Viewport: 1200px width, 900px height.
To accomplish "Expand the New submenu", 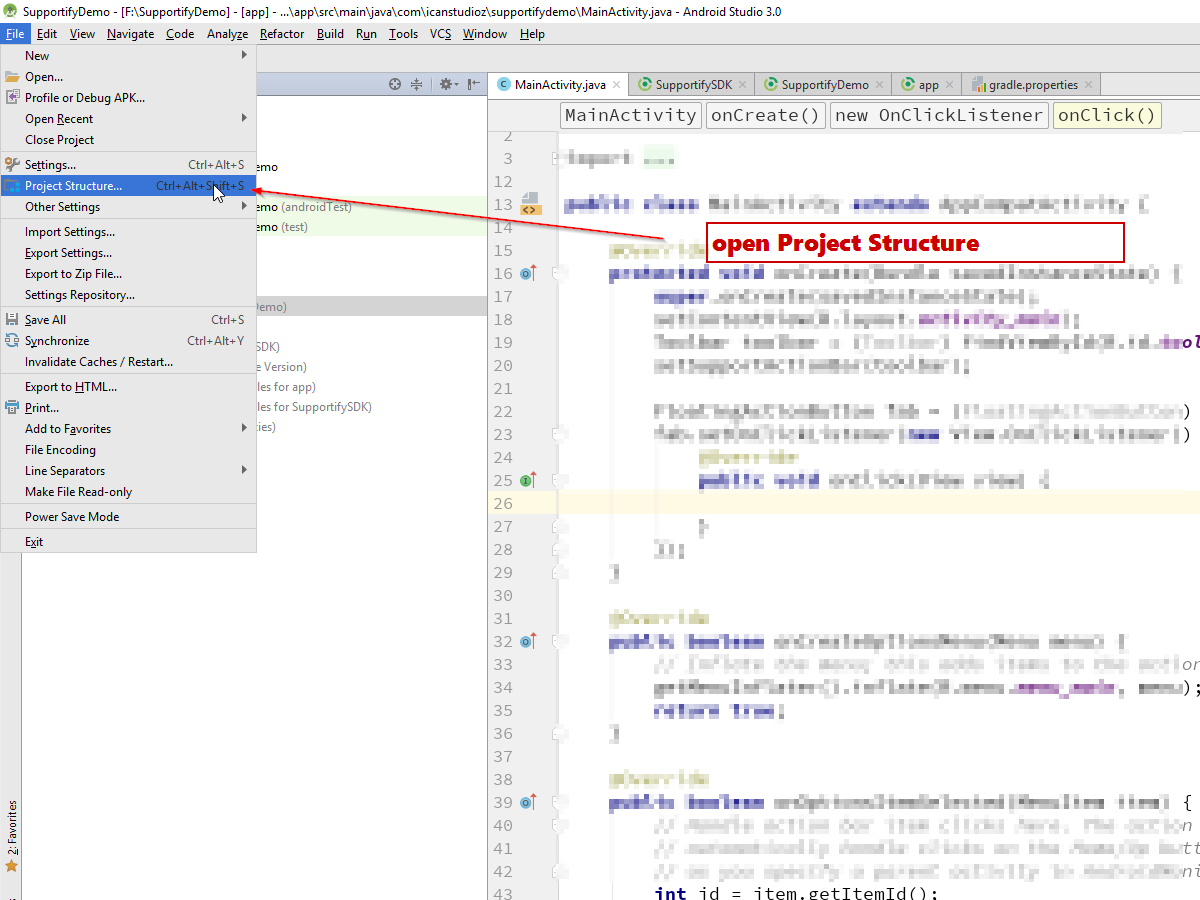I will 244,55.
